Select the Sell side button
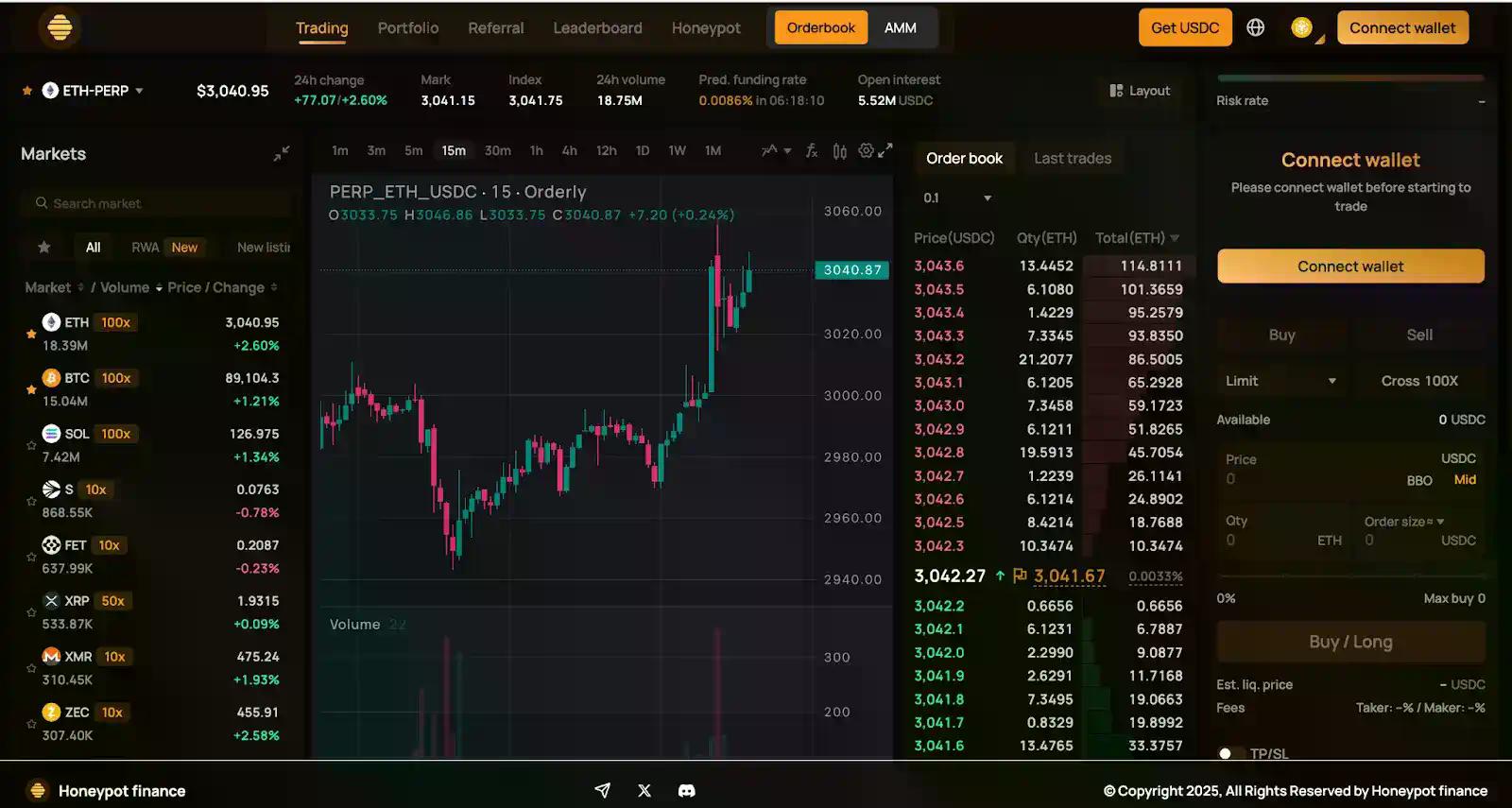This screenshot has width=1512, height=808. click(x=1419, y=335)
